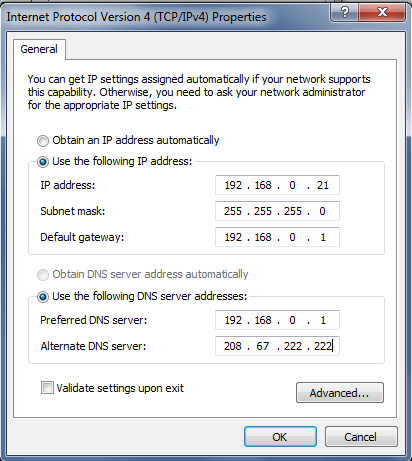
Task: Click the Cancel button
Action: pos(361,437)
